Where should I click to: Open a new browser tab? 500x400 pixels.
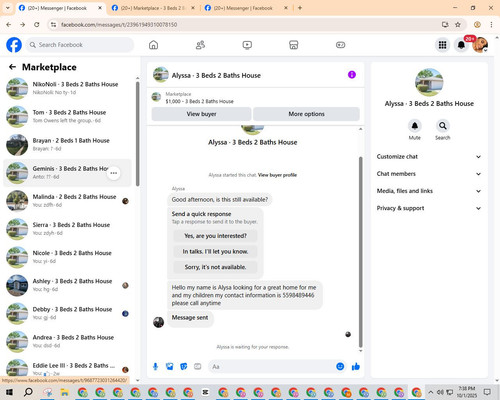click(300, 8)
